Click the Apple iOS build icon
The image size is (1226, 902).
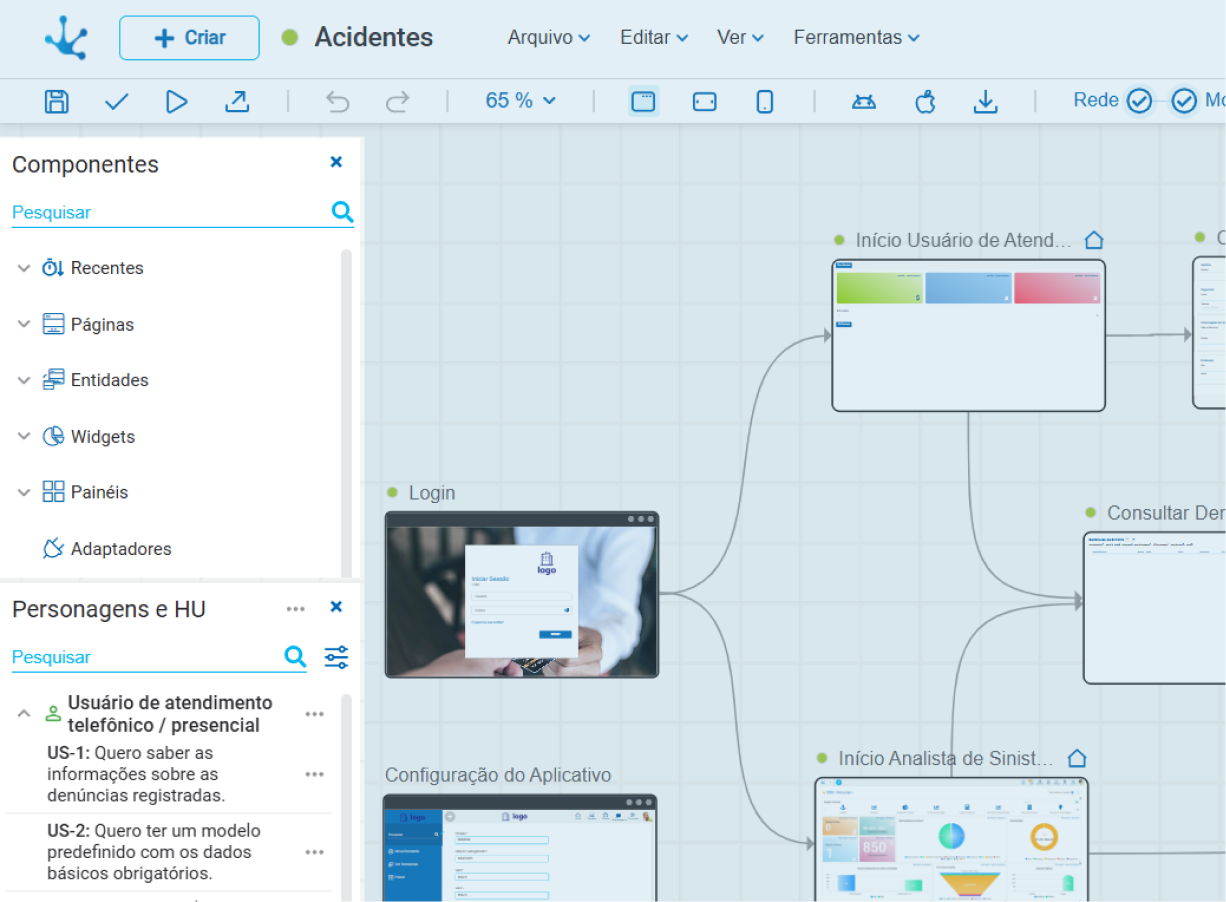click(x=925, y=101)
